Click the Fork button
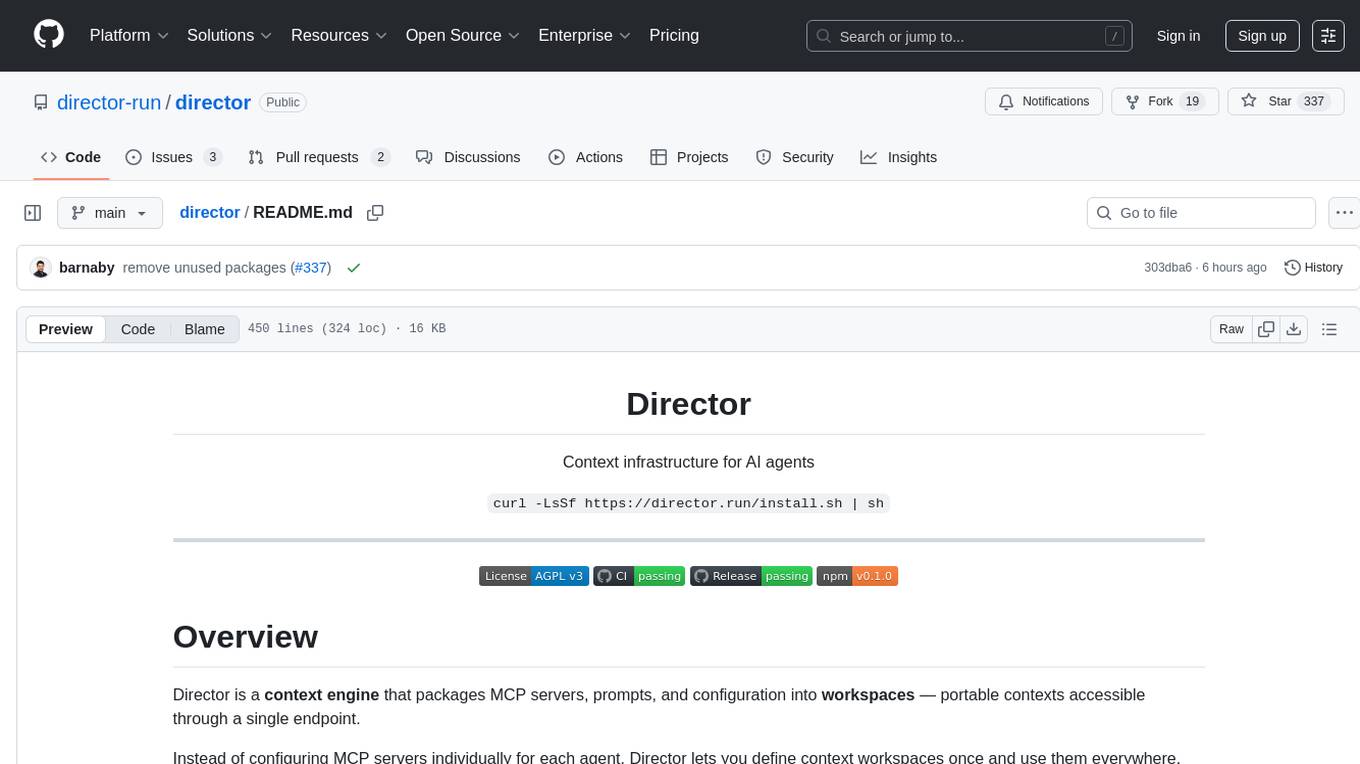1360x764 pixels. [1165, 102]
